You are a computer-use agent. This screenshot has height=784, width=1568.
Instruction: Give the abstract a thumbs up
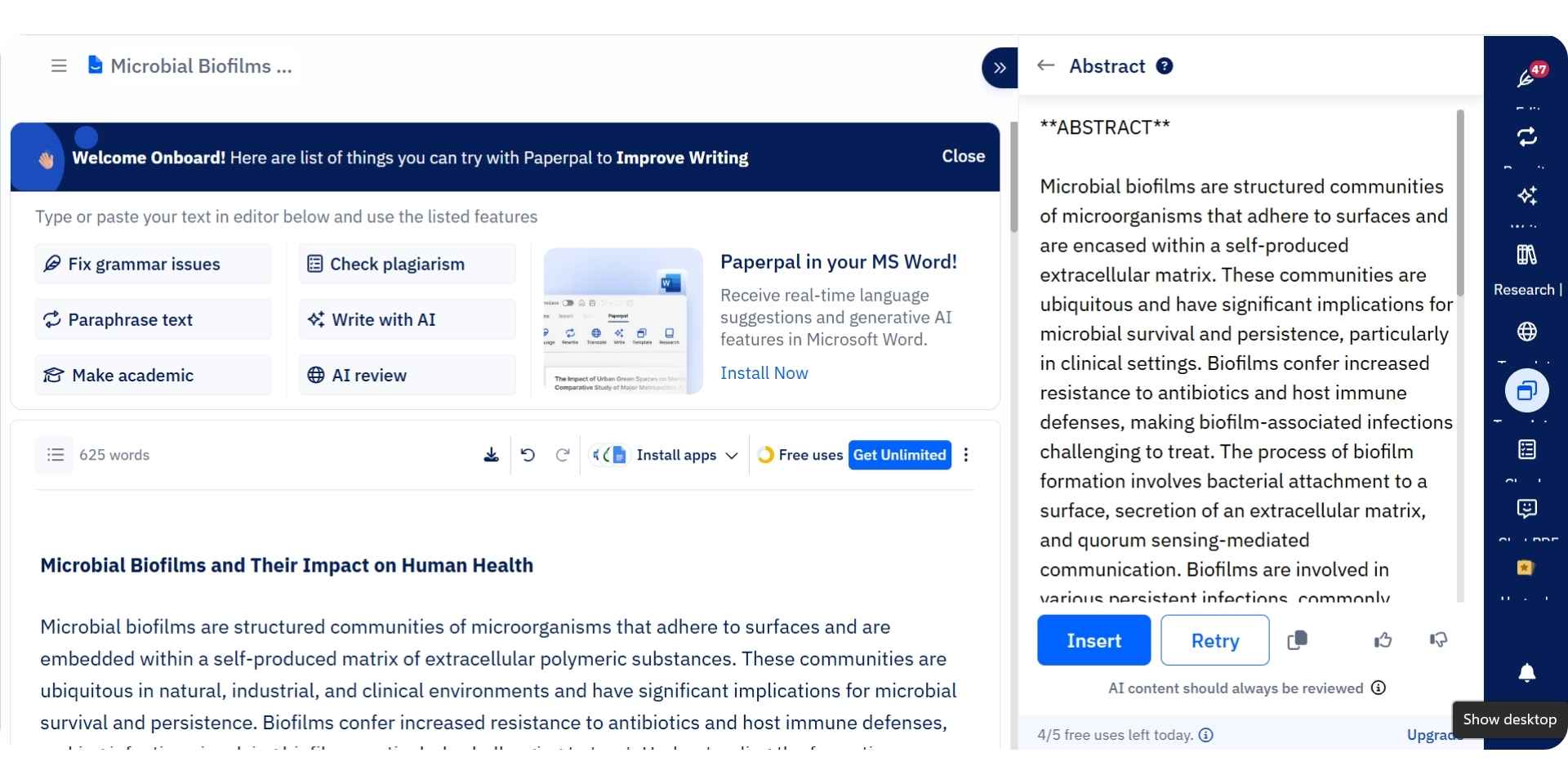[x=1383, y=640]
